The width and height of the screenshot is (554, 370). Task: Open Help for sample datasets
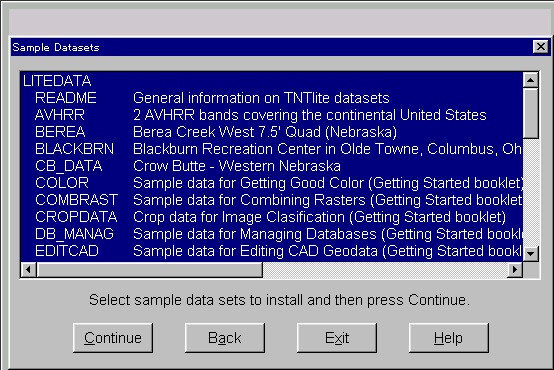click(449, 338)
